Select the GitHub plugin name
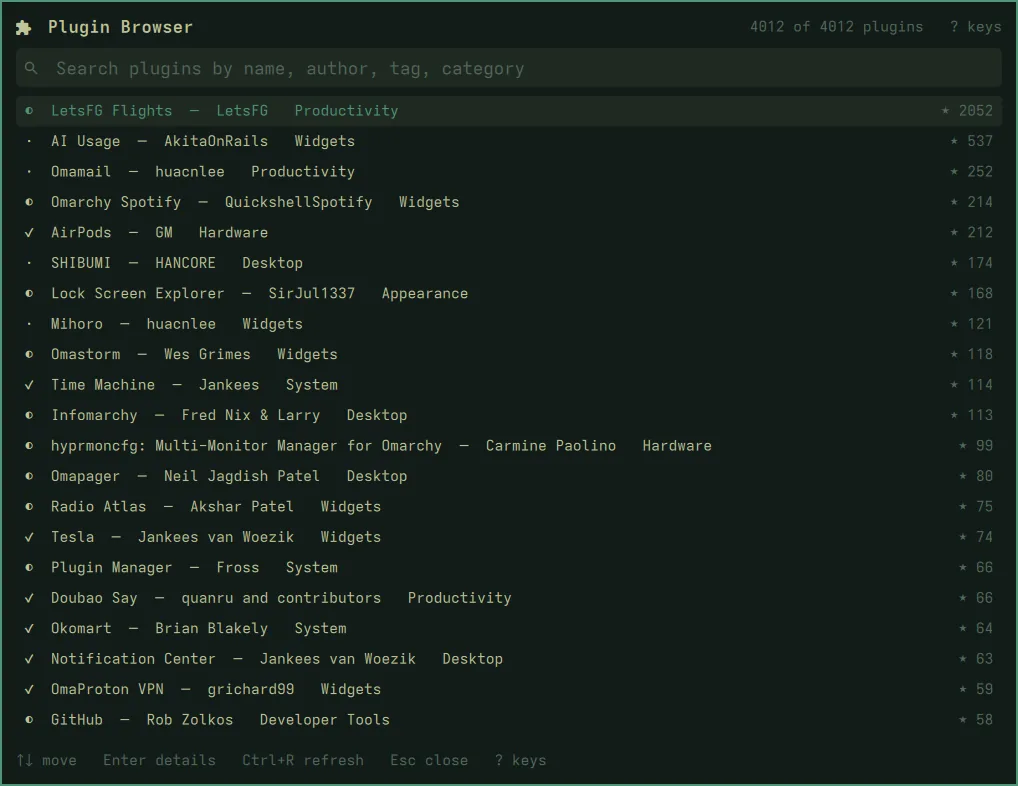Screen dimensions: 1018x786 [77, 720]
